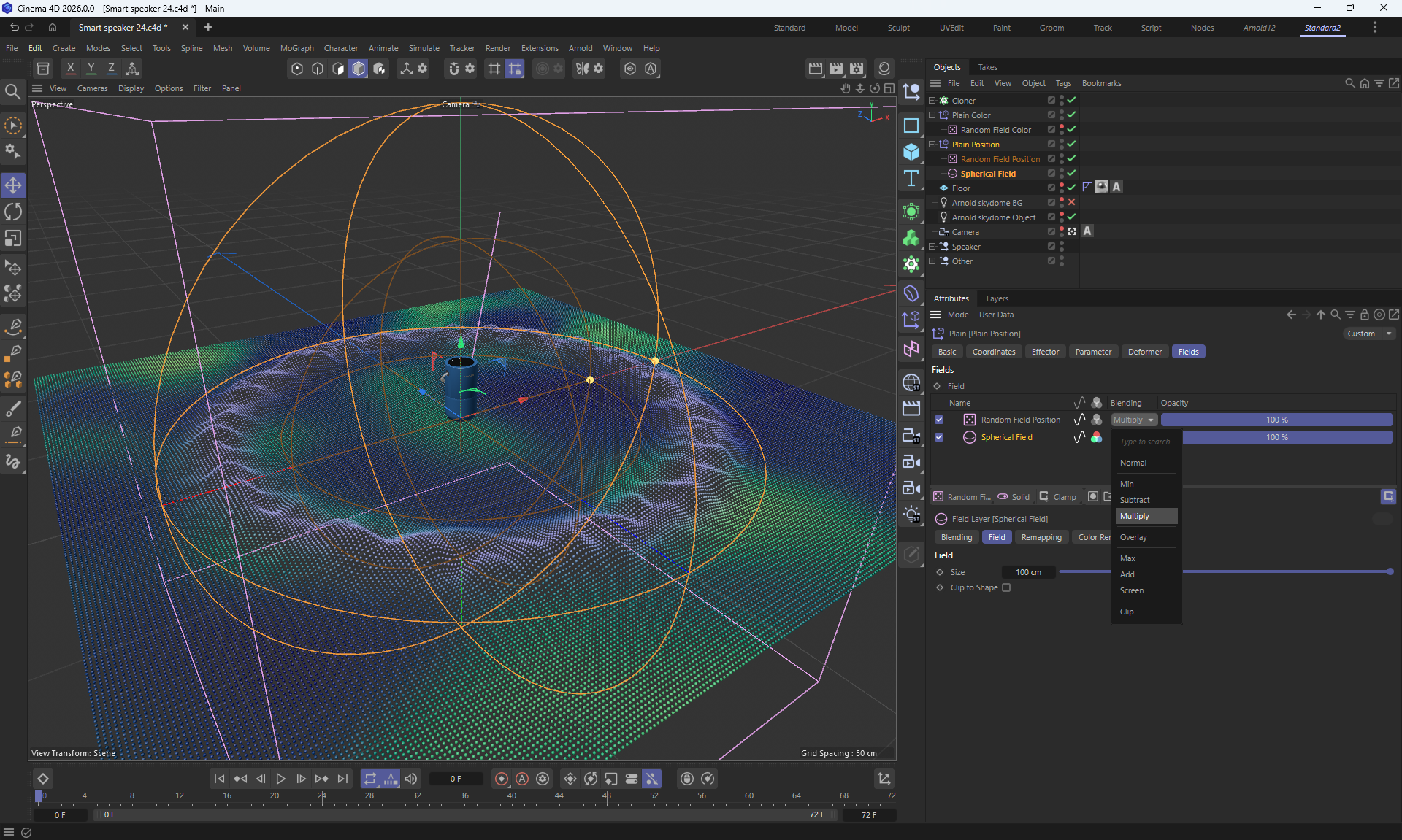Toggle Arnold skydome BG enable mark
This screenshot has height=840, width=1402.
pos(1071,202)
